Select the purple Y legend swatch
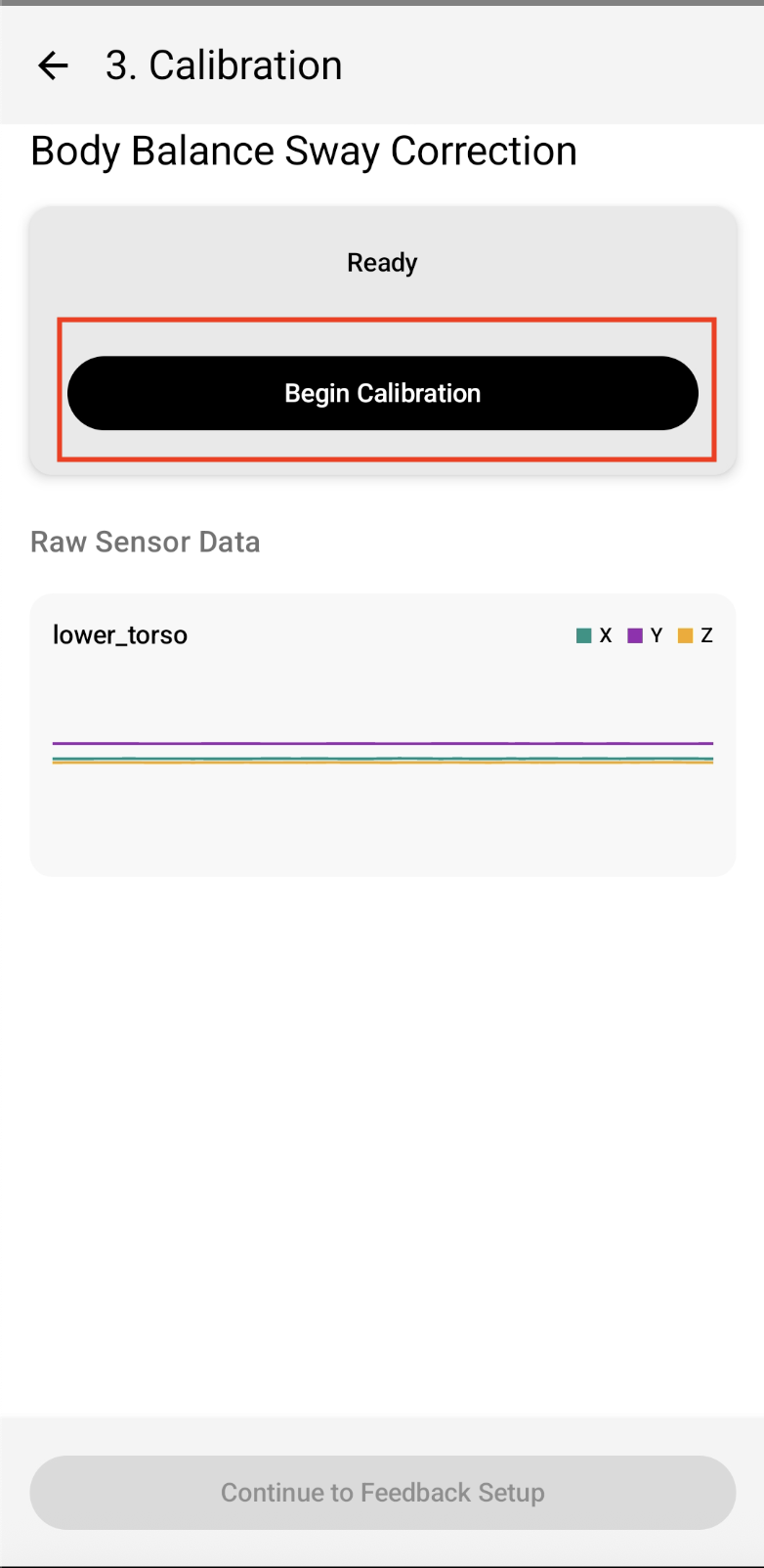This screenshot has width=764, height=1568. (x=635, y=635)
